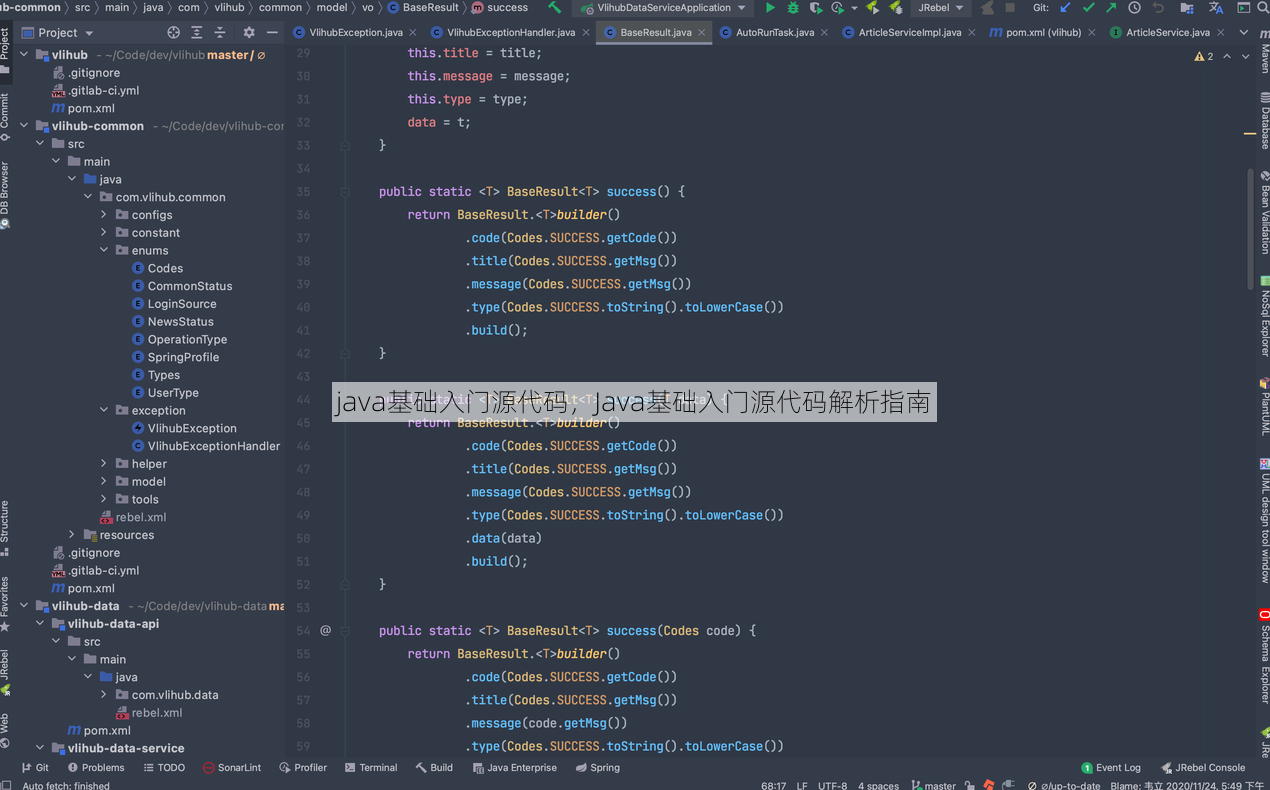Image resolution: width=1270 pixels, height=790 pixels.
Task: Click UTF-8 encoding in status bar
Action: tap(832, 785)
